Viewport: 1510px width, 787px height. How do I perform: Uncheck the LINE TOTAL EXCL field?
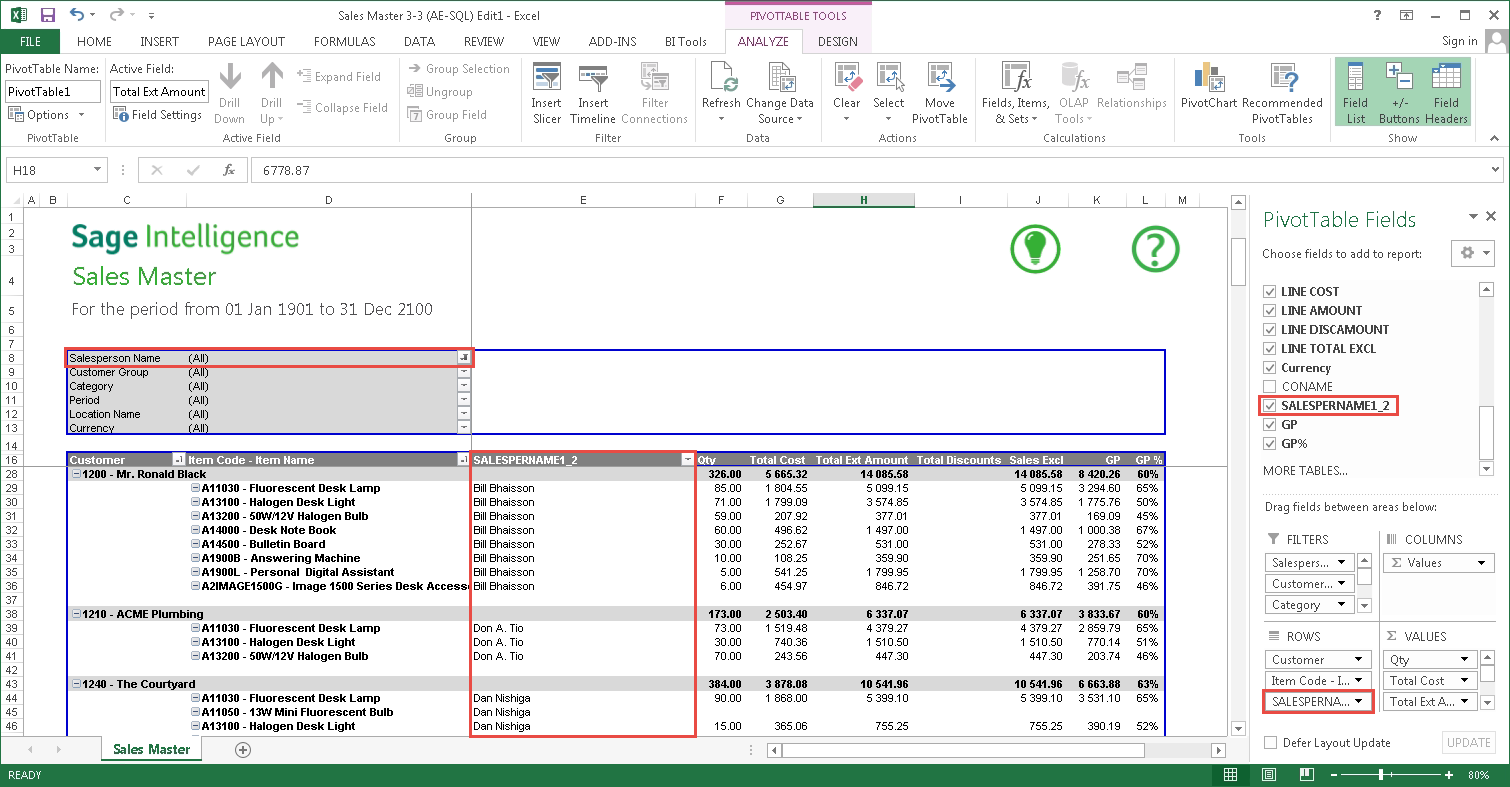(x=1270, y=349)
